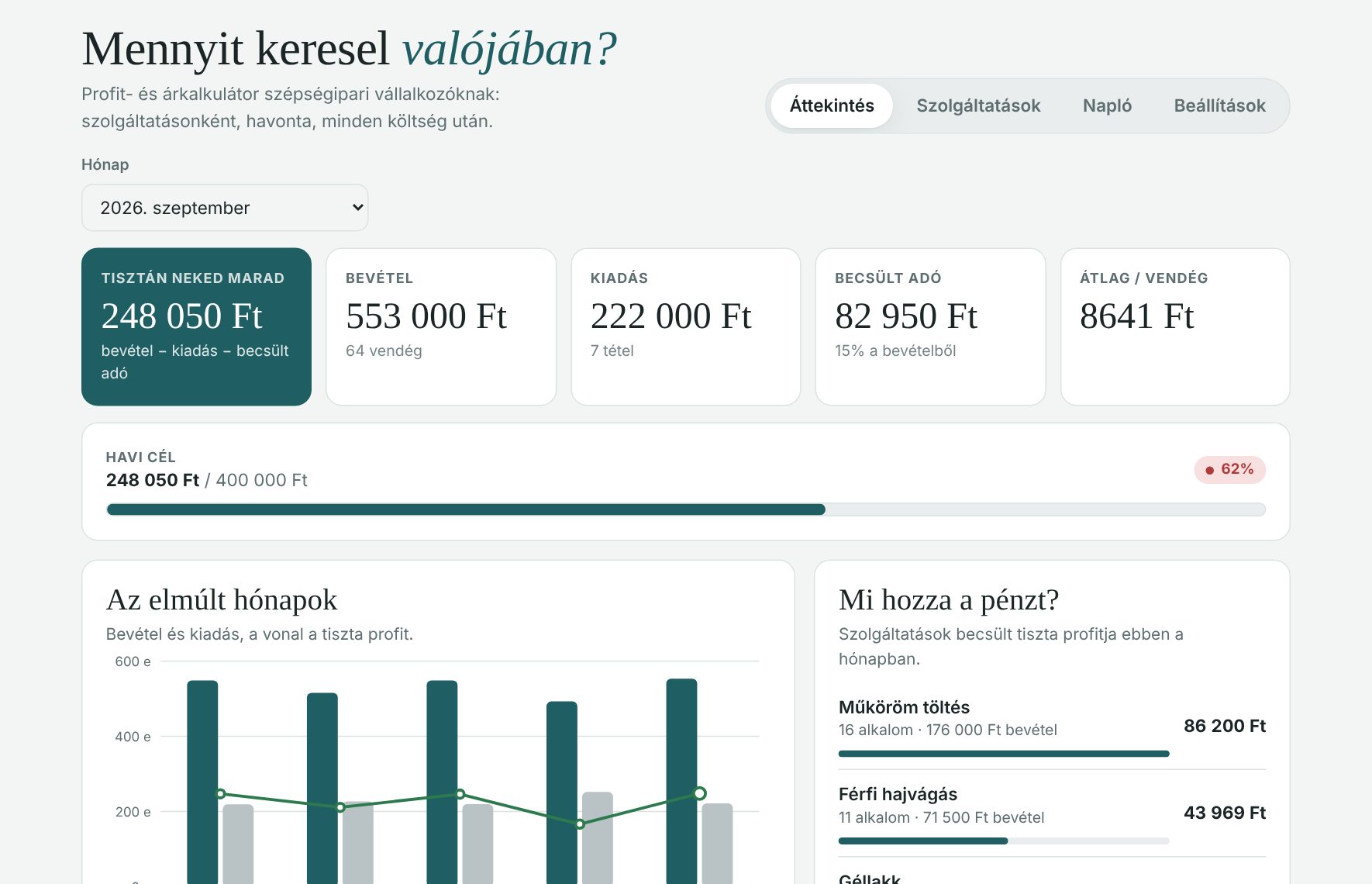Go to the Napló tab
The width and height of the screenshot is (1372, 884).
[x=1107, y=105]
